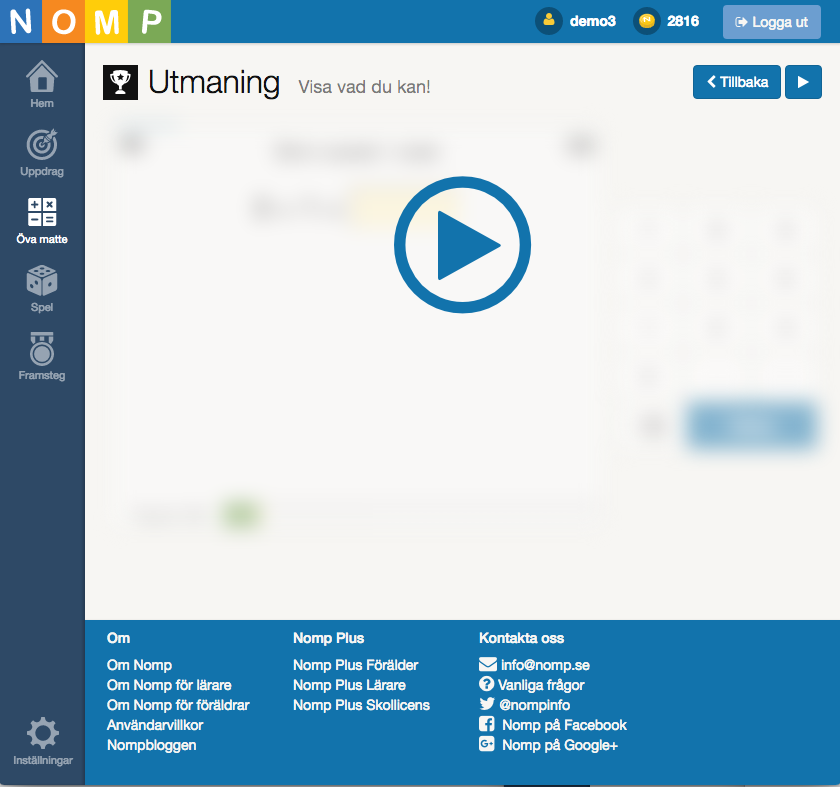The height and width of the screenshot is (787, 840).
Task: Click the question mark help icon
Action: [486, 684]
